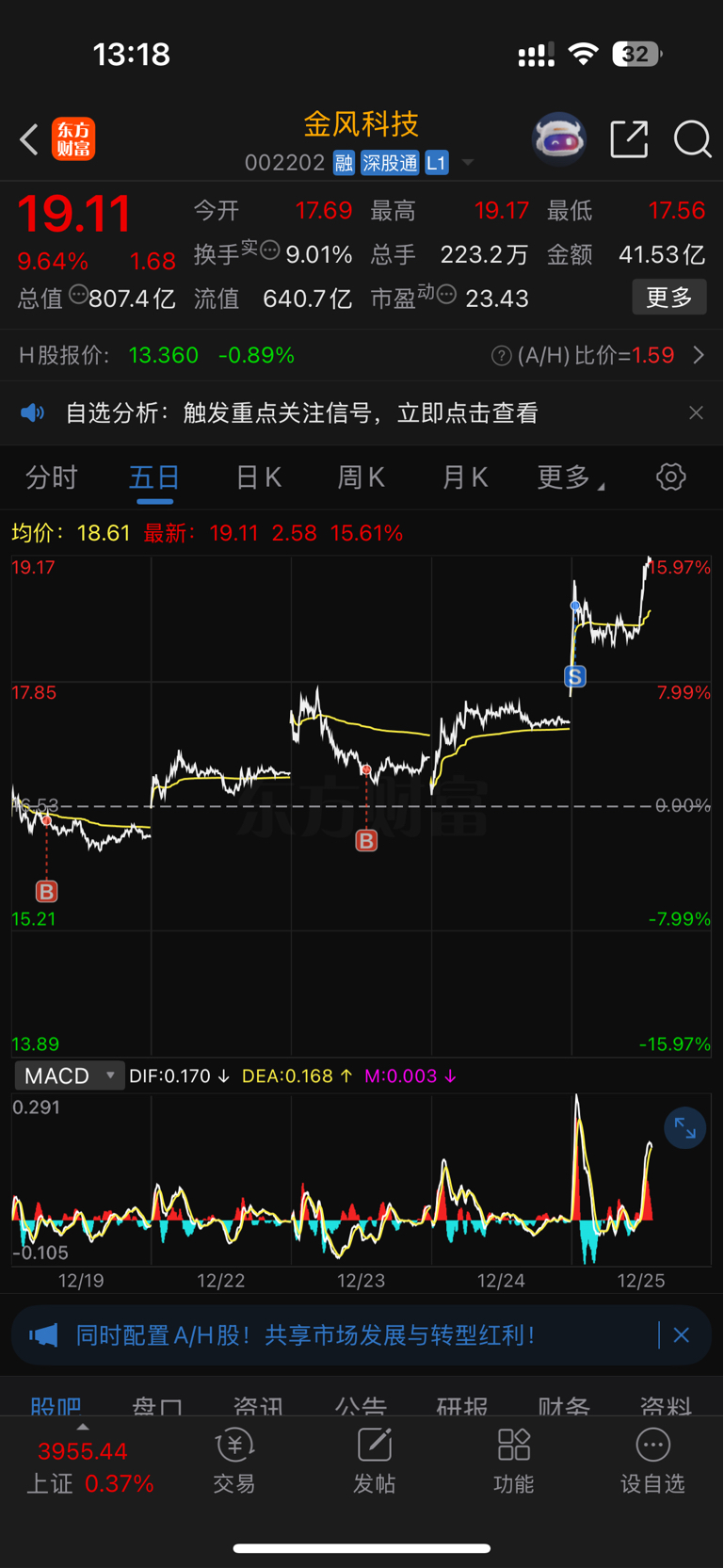Screen dimensions: 724x1568
Task: Tap stock code 002202
Action: (284, 164)
